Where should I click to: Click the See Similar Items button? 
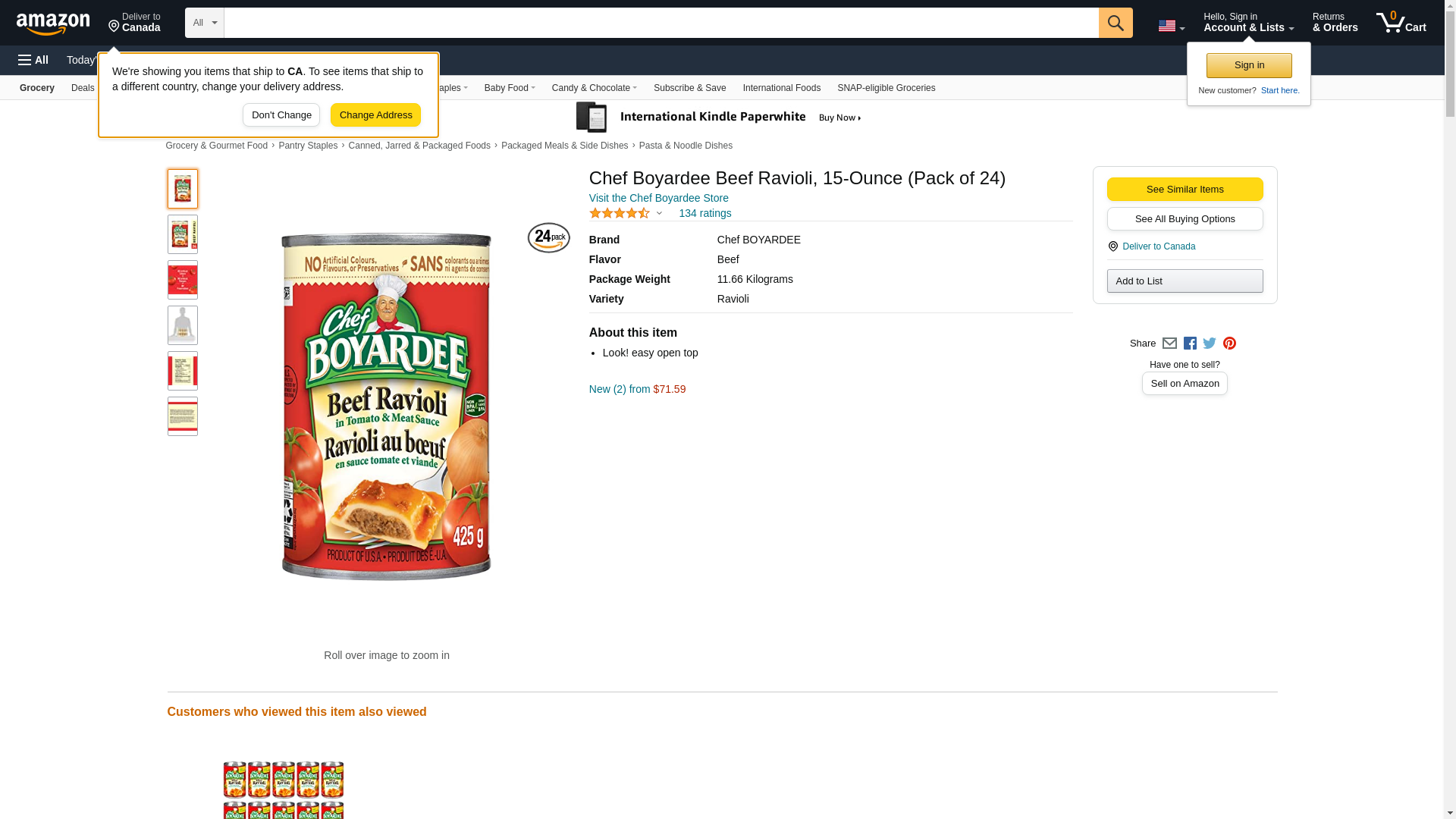[1185, 190]
